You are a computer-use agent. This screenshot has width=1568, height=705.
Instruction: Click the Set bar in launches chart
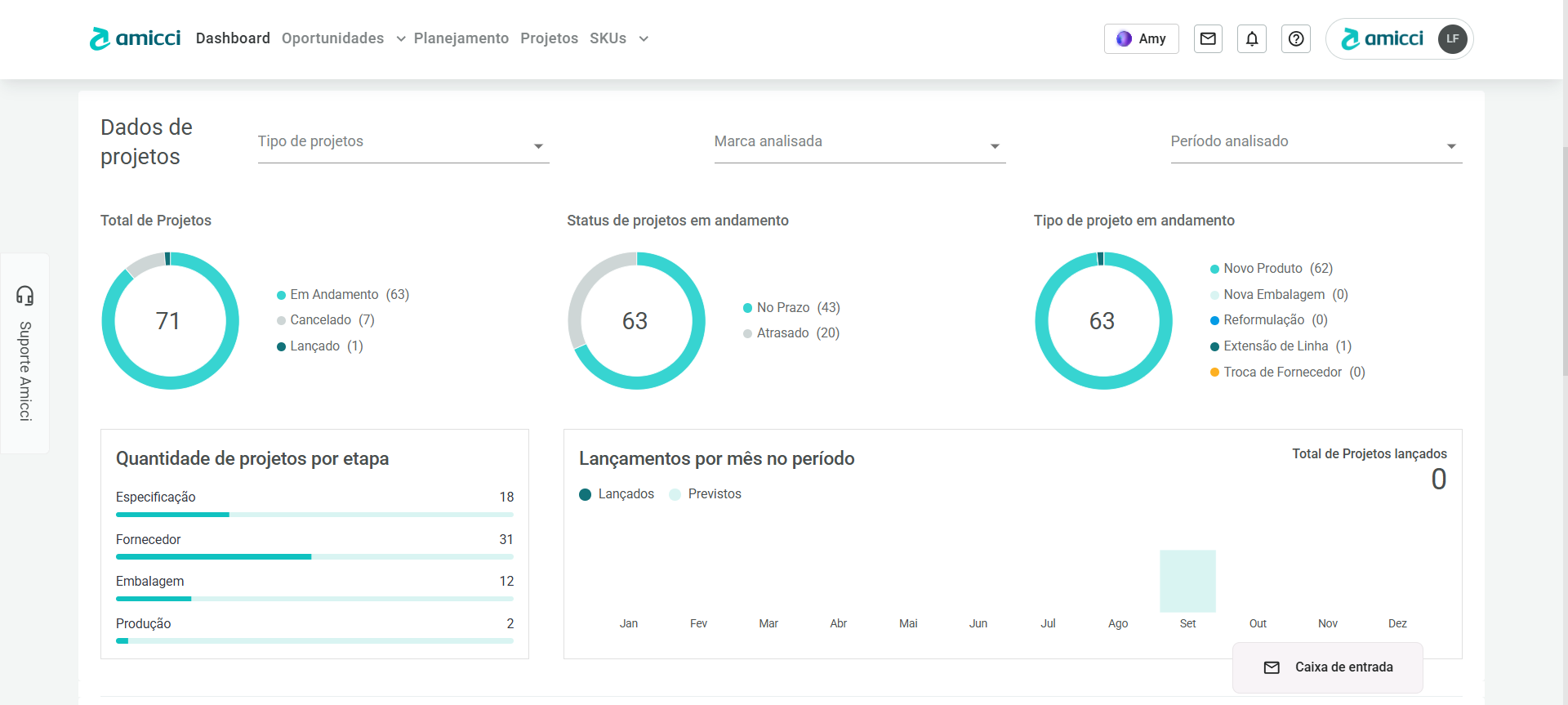[x=1187, y=581]
